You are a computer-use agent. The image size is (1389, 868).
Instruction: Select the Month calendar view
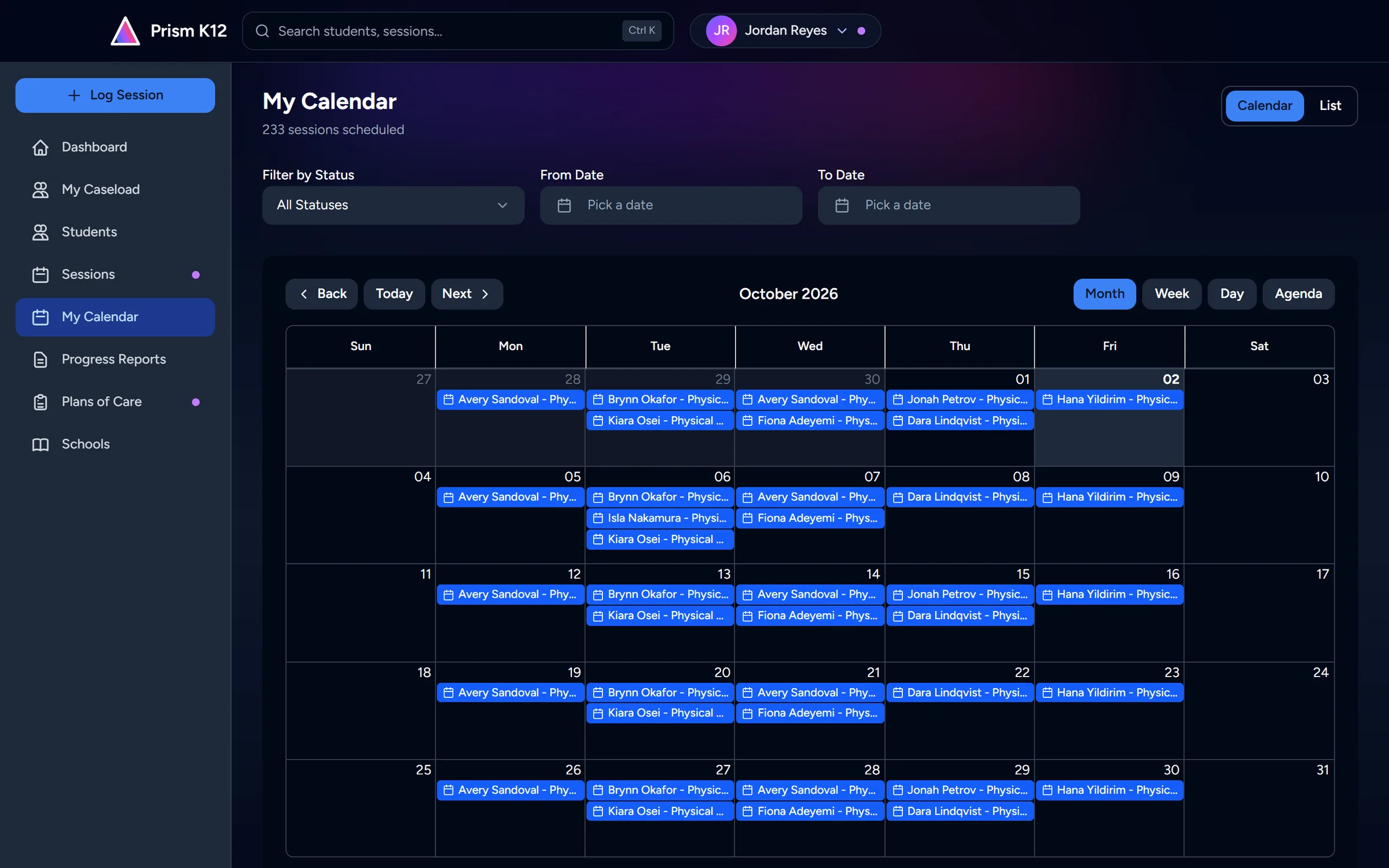[1104, 294]
